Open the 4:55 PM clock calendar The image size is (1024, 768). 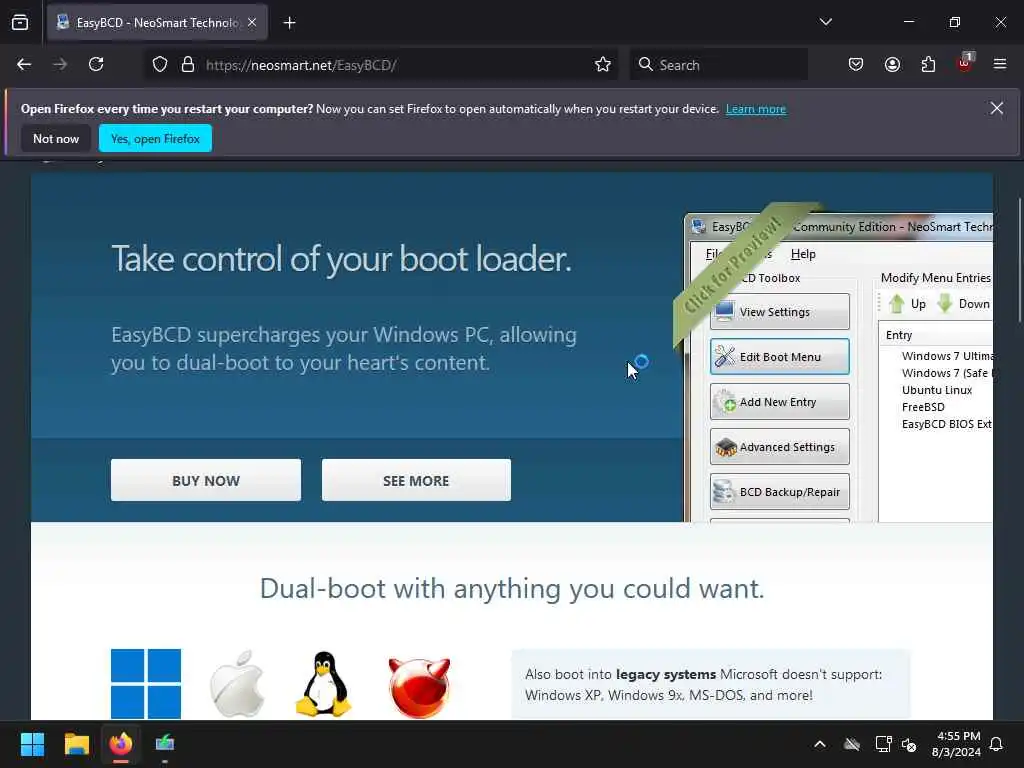point(956,744)
